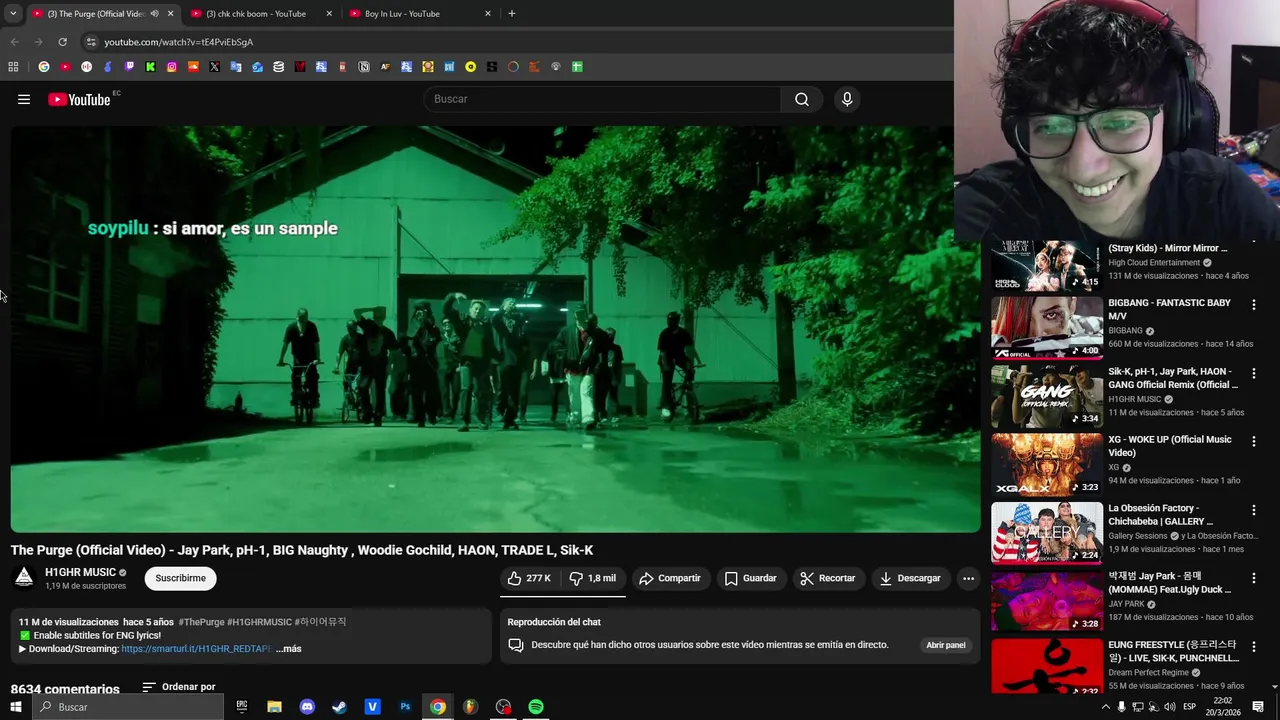The height and width of the screenshot is (720, 1280).
Task: Play BIGBANG FANTASTIC BABY M/V
Action: point(1046,327)
